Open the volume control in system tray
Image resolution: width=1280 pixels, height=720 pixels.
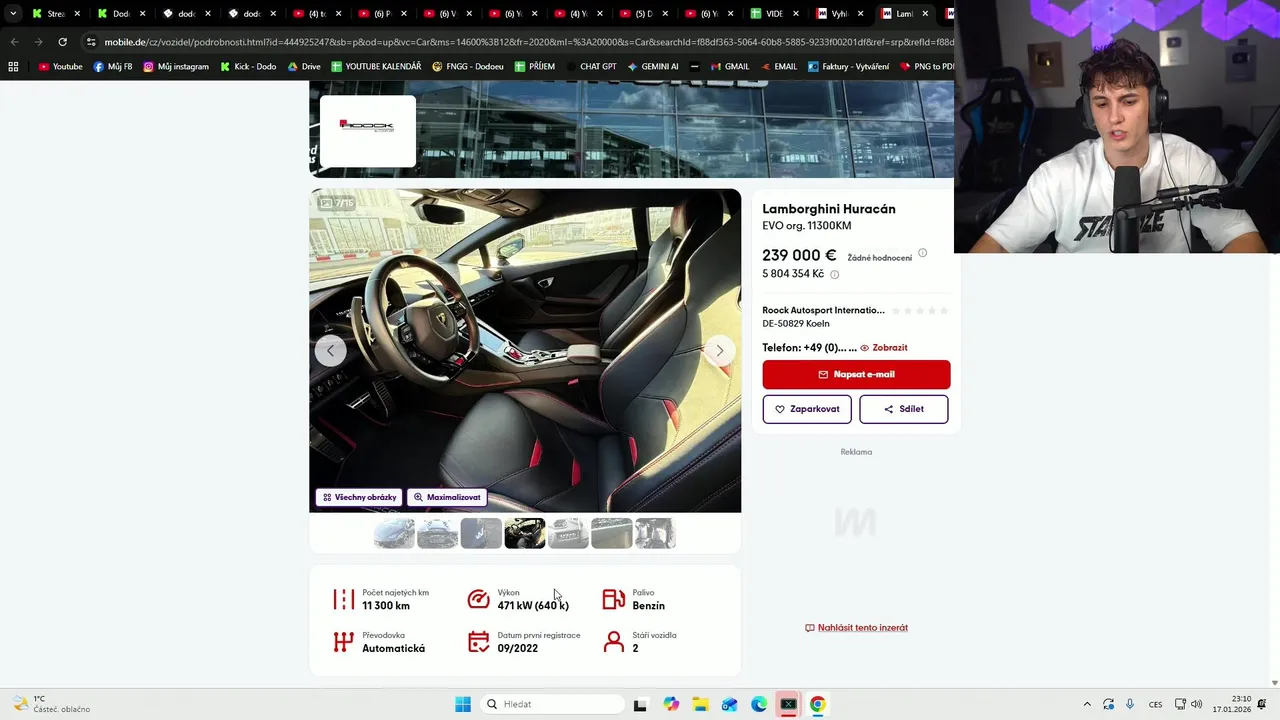[x=1197, y=704]
